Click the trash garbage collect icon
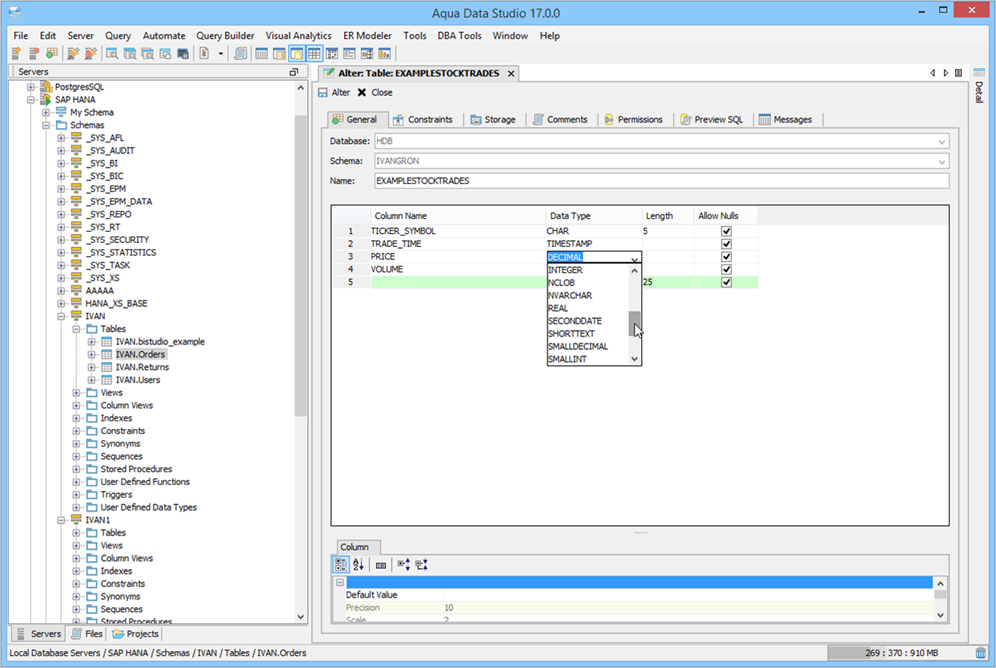This screenshot has width=996, height=668. click(x=981, y=653)
